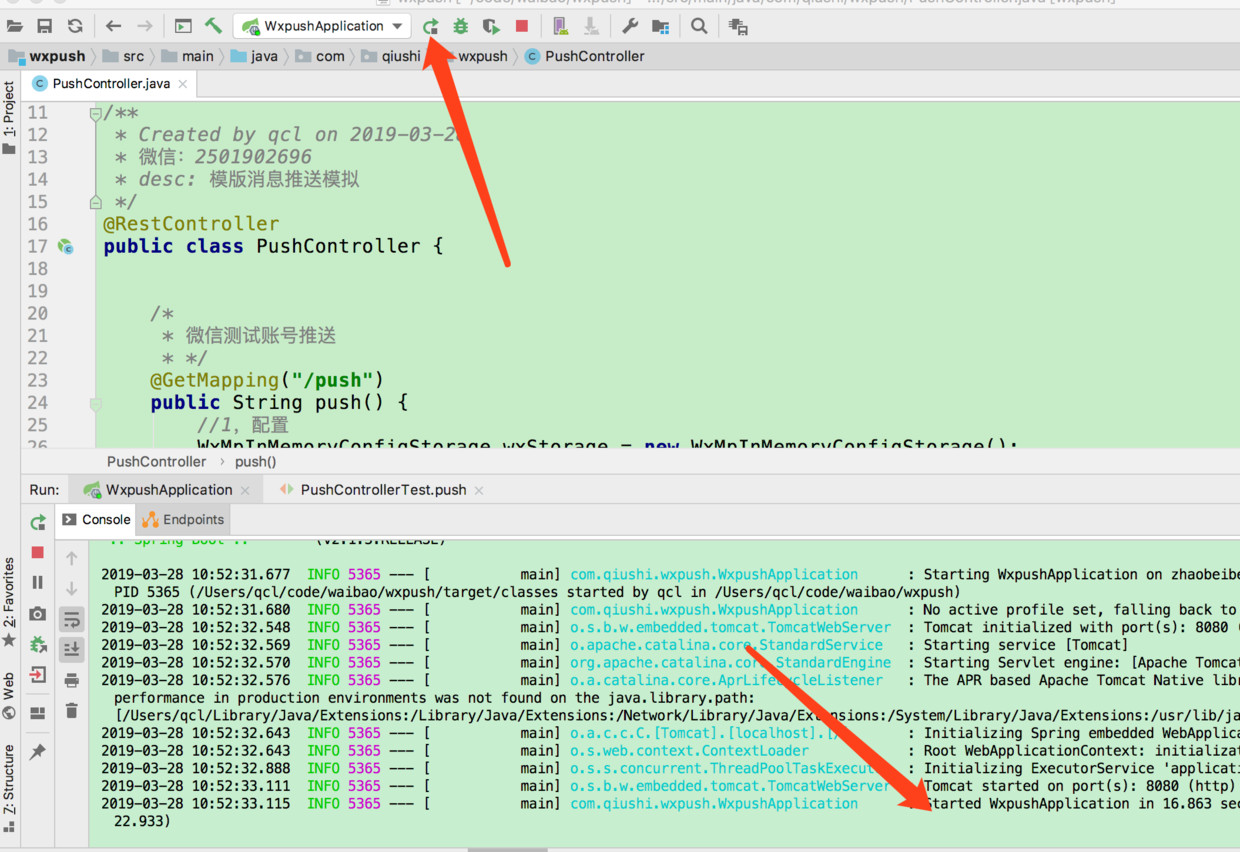1240x852 pixels.
Task: Navigate Forward with the right arrow icon
Action: pyautogui.click(x=145, y=26)
